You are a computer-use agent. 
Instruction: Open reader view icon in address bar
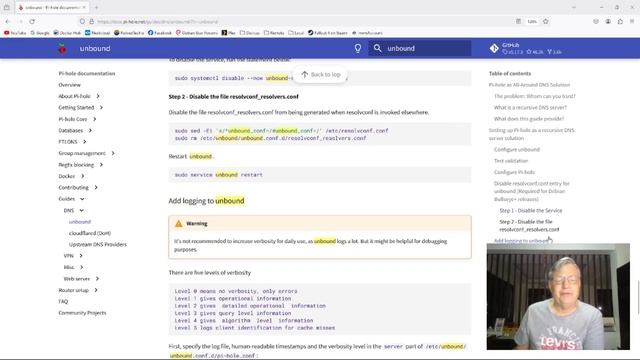point(518,21)
